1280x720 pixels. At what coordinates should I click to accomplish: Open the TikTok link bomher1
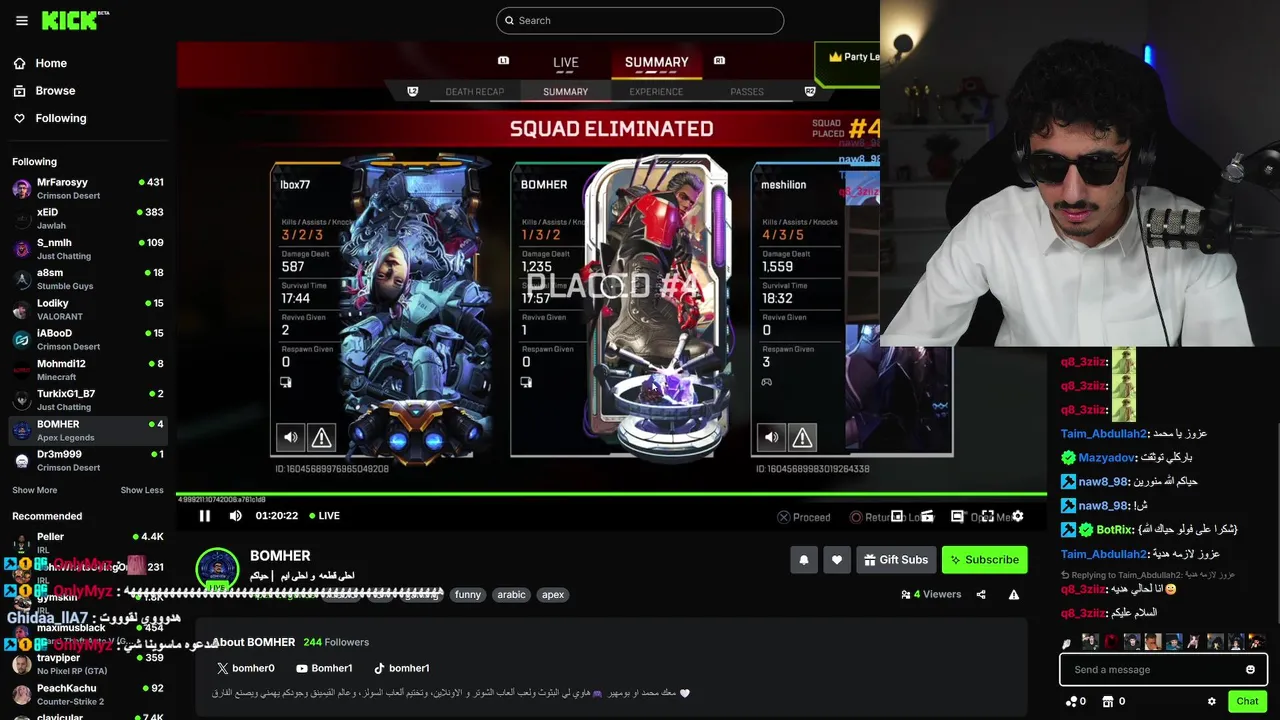[401, 668]
